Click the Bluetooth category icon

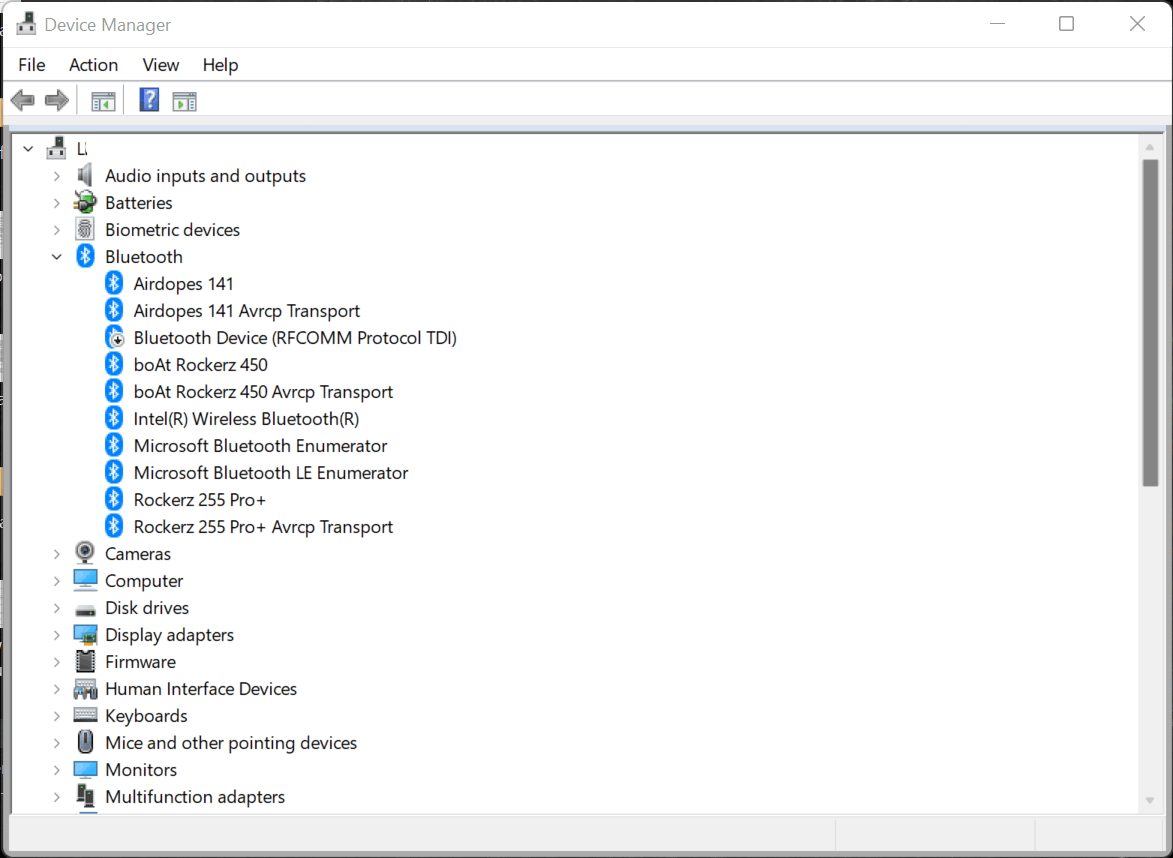click(x=85, y=256)
